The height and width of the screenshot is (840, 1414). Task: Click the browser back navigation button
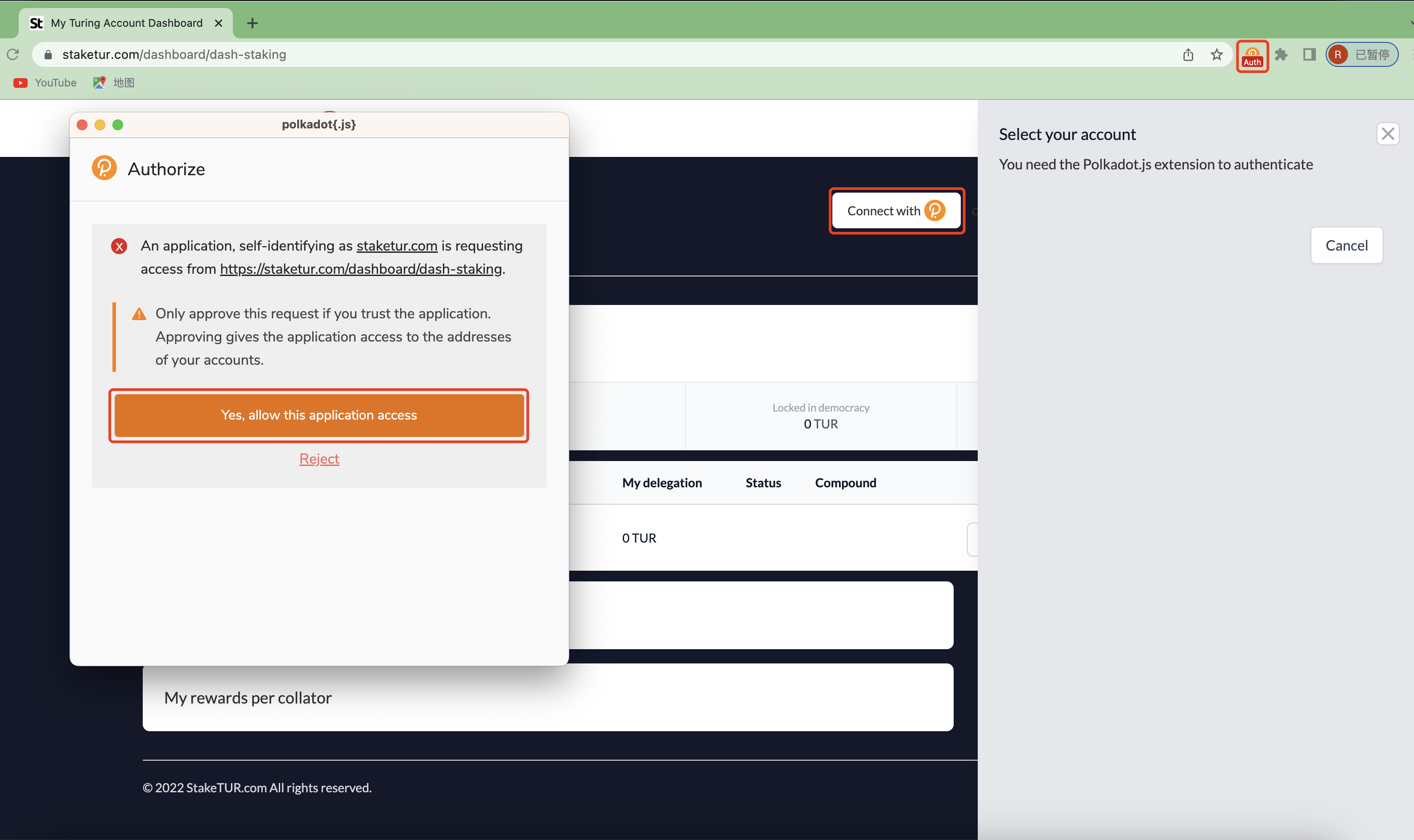pyautogui.click(x=12, y=54)
